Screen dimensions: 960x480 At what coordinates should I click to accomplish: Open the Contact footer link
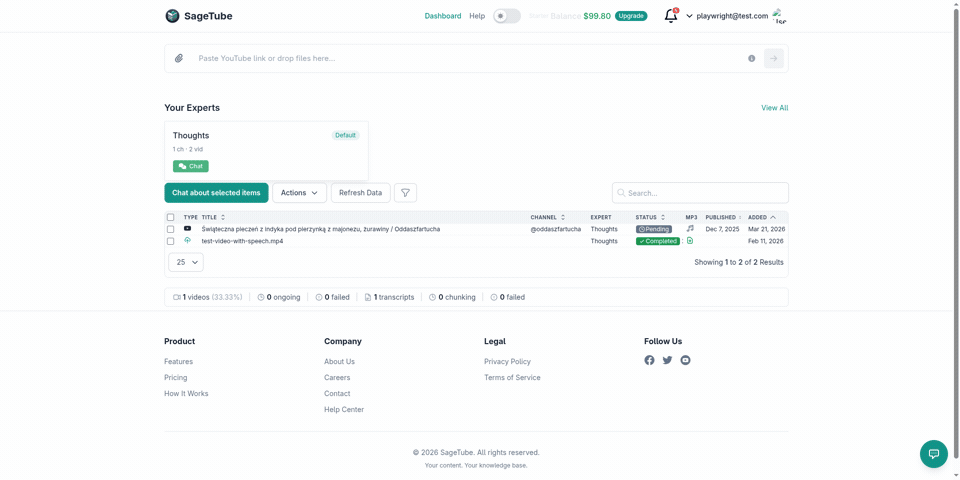[x=337, y=394]
